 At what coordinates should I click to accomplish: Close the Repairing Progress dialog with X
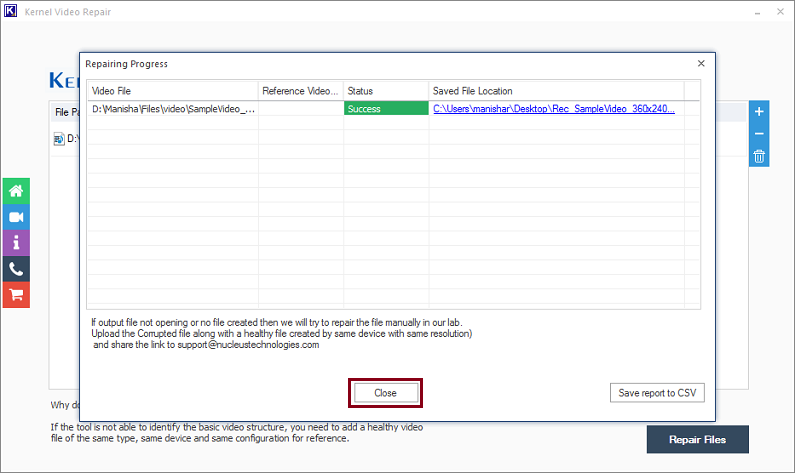(x=701, y=64)
